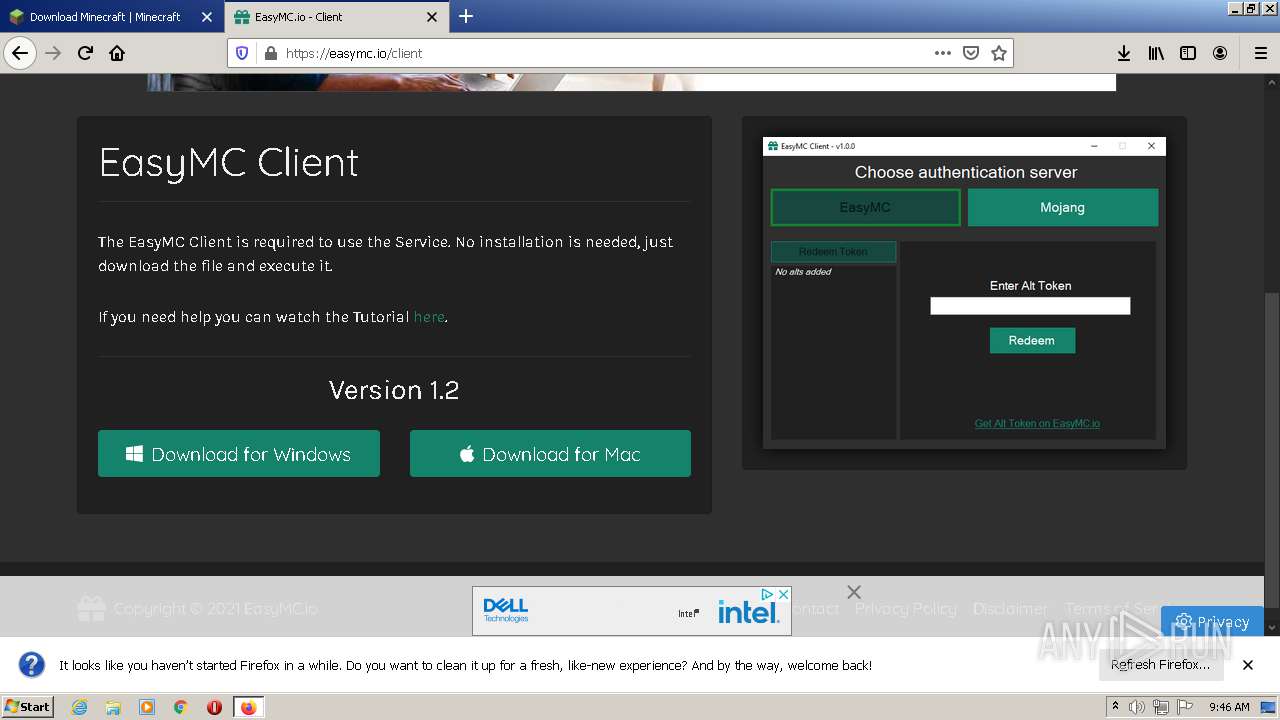Viewport: 1280px width, 720px height.
Task: Open the Disclaimer footer link
Action: pyautogui.click(x=1010, y=608)
